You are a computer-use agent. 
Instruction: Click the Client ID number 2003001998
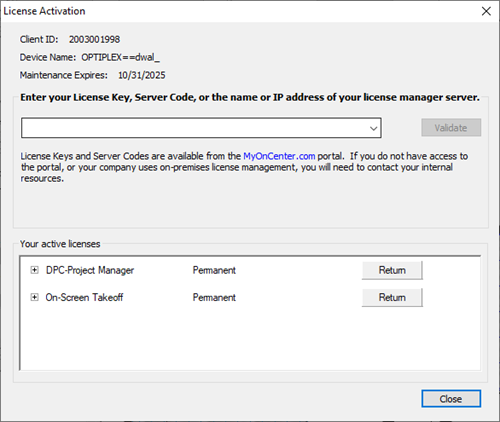[94, 39]
